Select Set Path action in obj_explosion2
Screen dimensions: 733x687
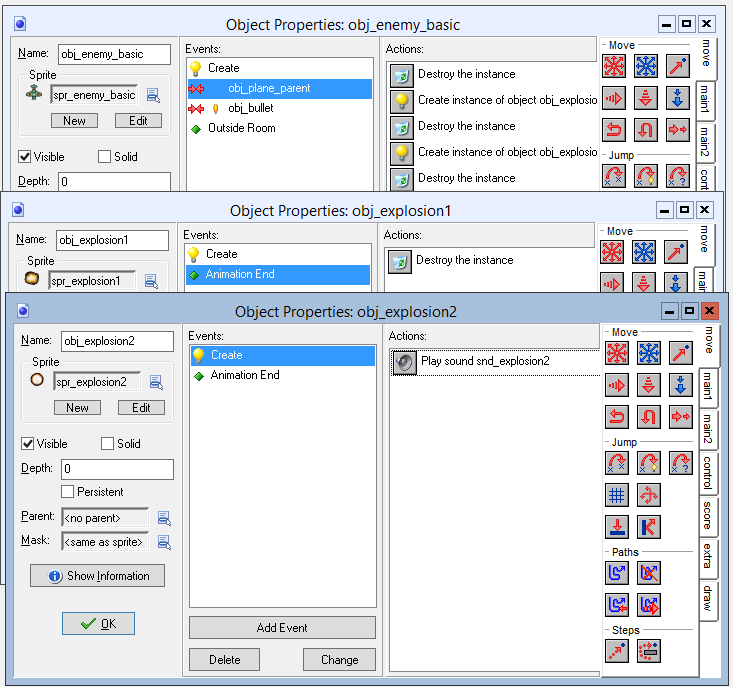[x=617, y=573]
